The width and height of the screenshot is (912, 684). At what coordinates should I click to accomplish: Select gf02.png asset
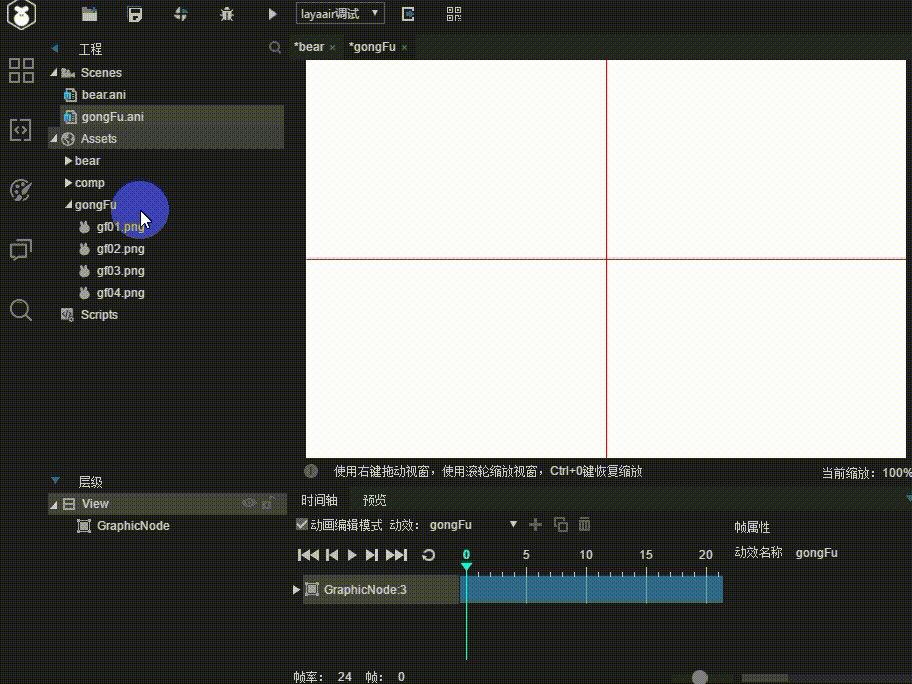coord(120,249)
